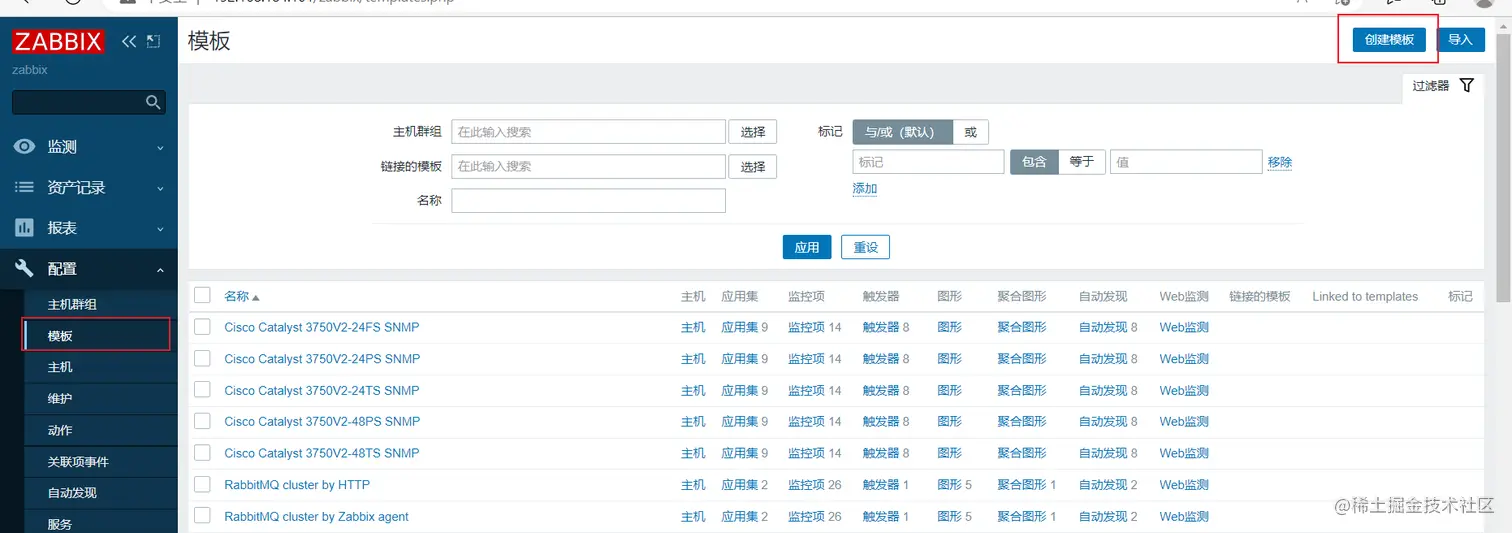Viewport: 1512px width, 533px height.
Task: Click the 应用 filter button
Action: 806,247
